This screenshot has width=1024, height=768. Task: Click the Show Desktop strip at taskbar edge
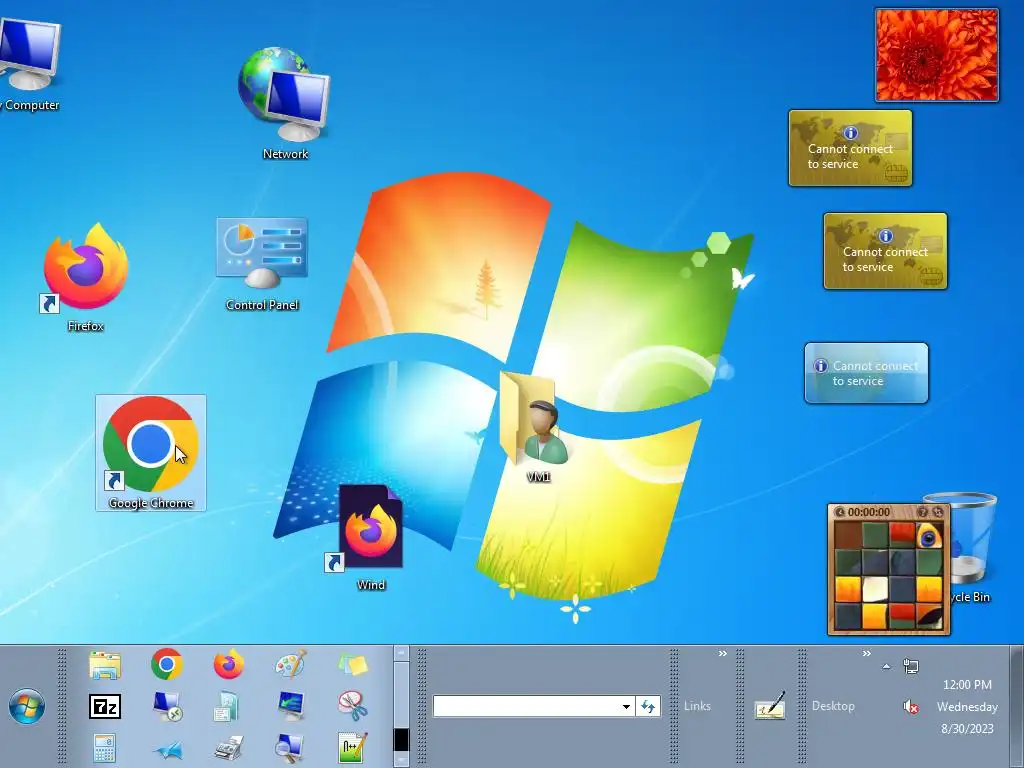[x=1017, y=706]
